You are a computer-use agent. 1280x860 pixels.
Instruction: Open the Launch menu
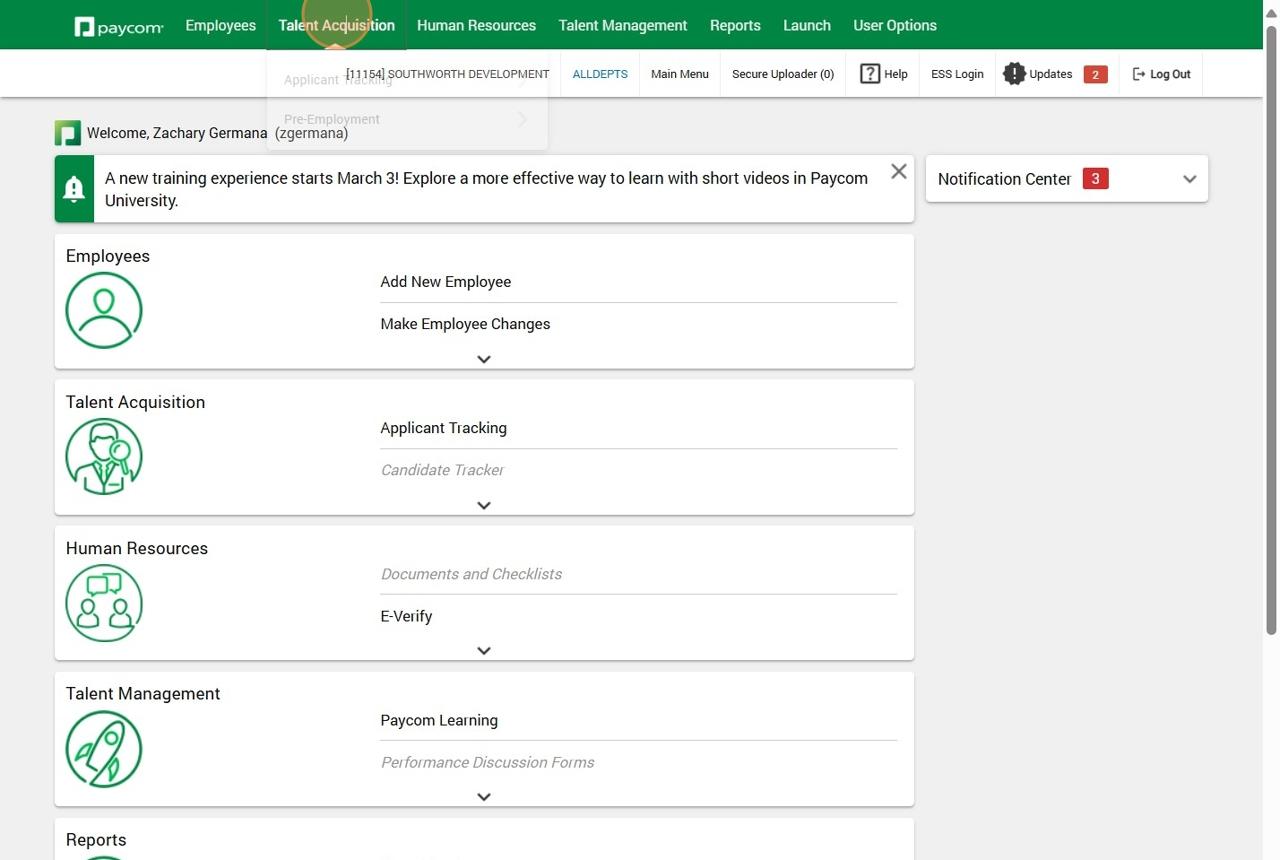807,25
